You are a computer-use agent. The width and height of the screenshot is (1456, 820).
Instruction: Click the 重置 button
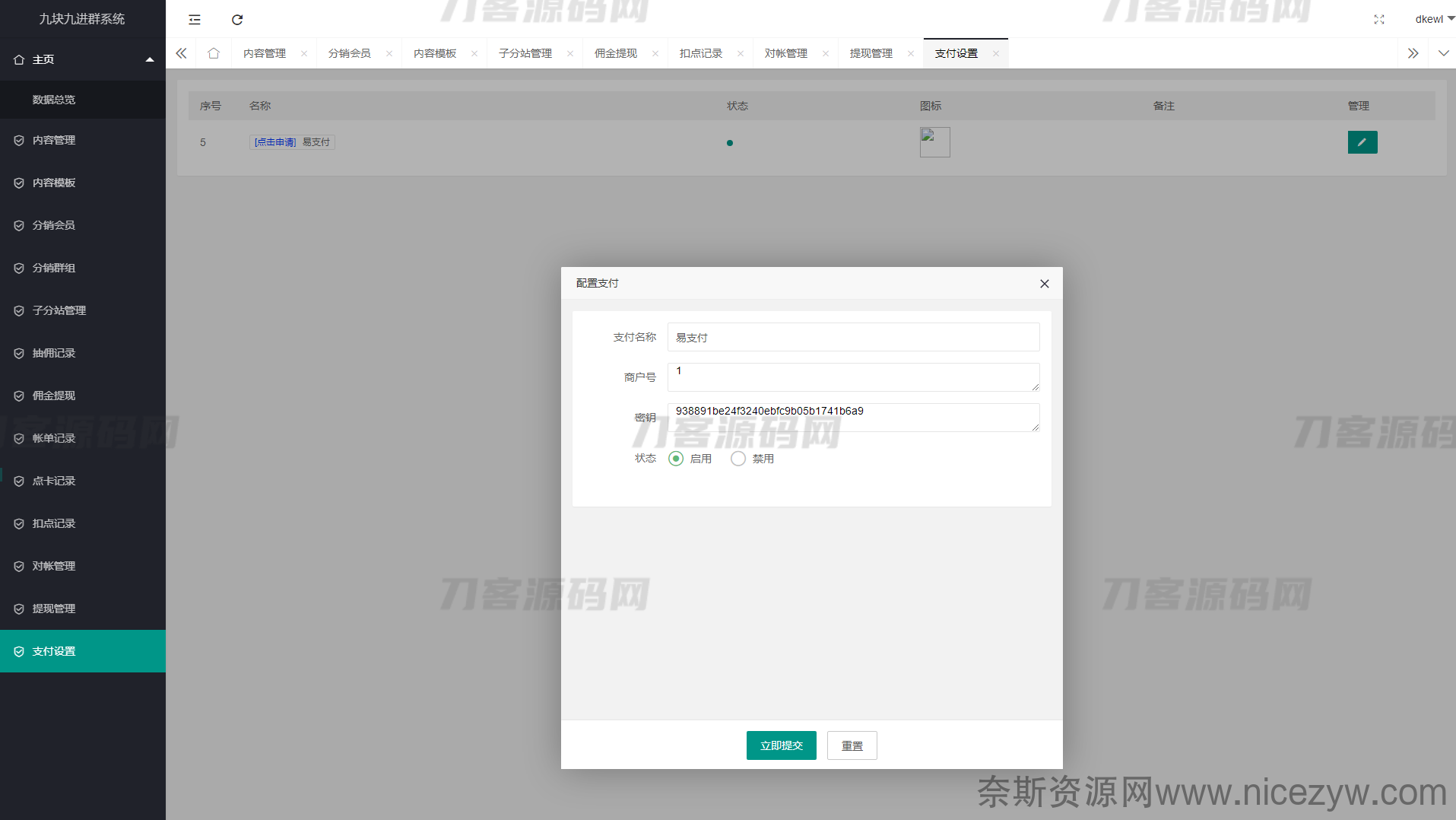(852, 745)
